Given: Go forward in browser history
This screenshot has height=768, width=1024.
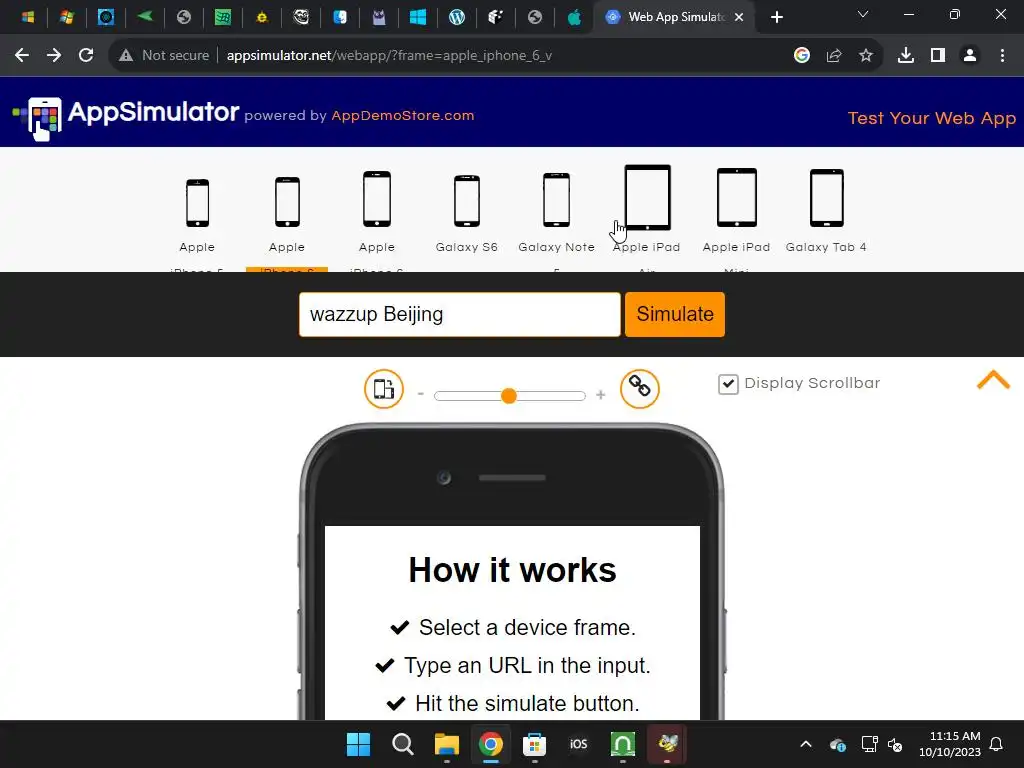Looking at the screenshot, I should [54, 56].
